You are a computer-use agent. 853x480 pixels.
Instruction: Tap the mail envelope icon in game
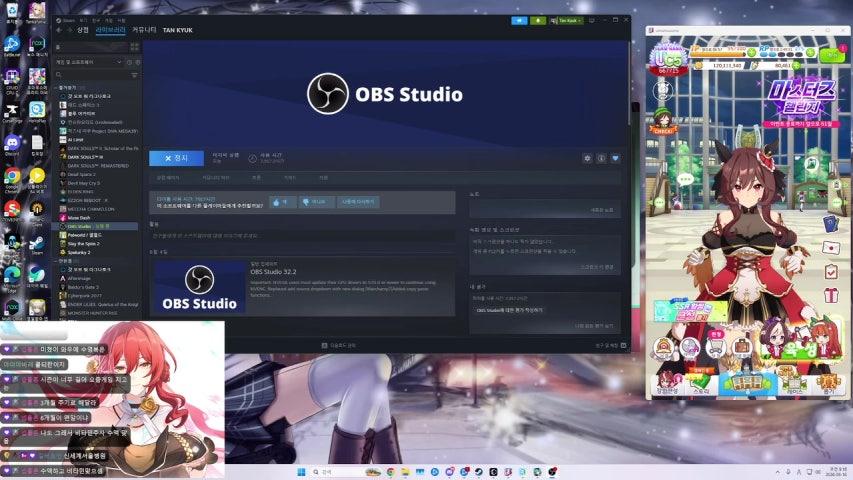point(831,248)
